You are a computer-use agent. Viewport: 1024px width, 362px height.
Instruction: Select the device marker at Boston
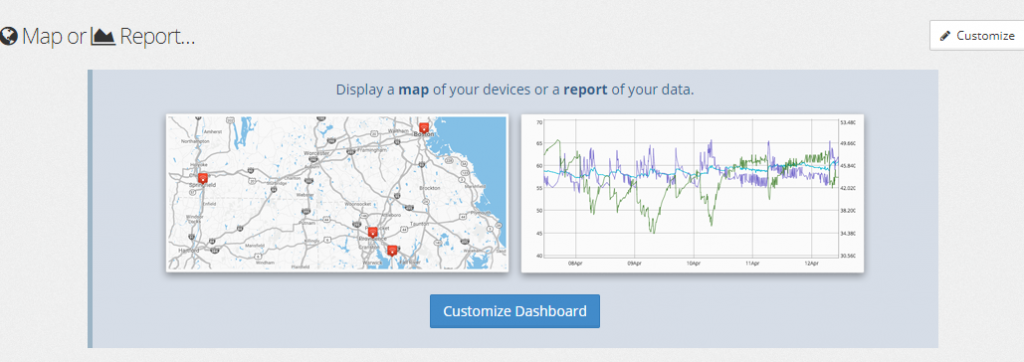click(424, 128)
